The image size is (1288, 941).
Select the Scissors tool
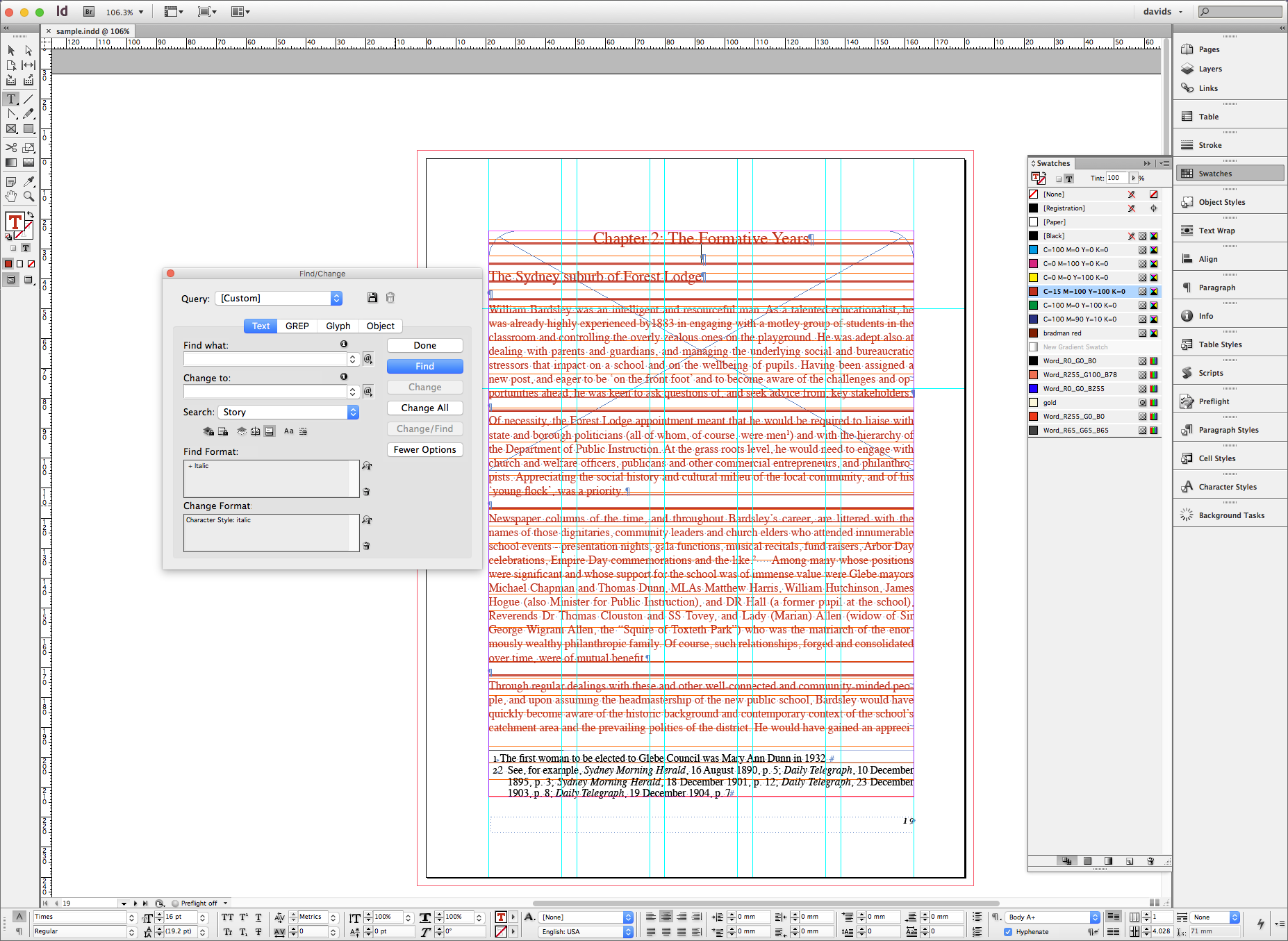(x=11, y=147)
